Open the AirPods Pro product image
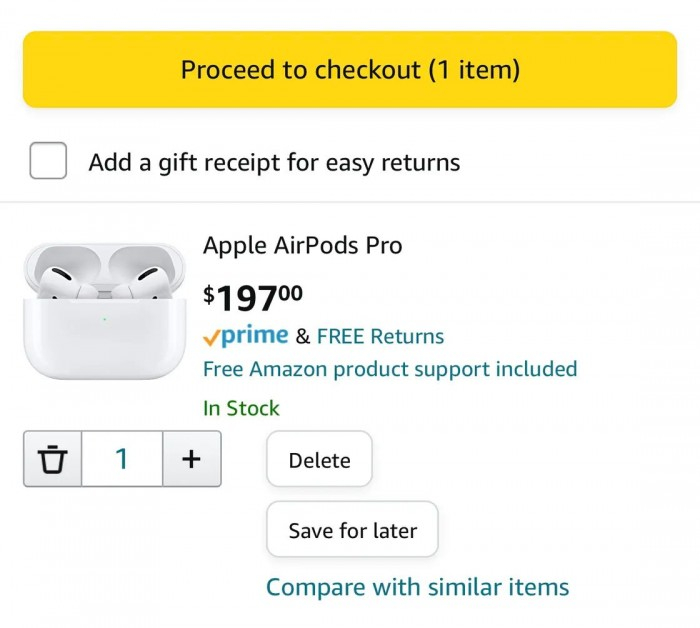Screen dimensions: 700x628 coord(104,311)
